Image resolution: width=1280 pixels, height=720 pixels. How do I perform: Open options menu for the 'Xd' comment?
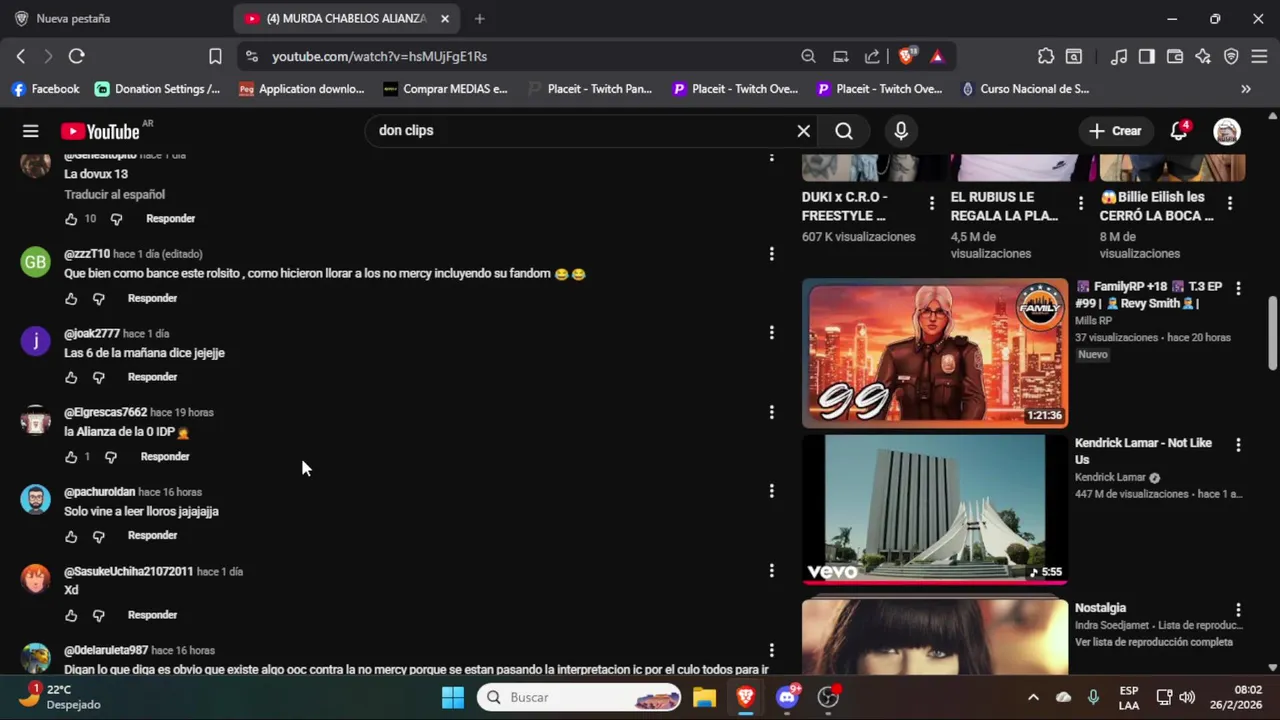click(x=771, y=570)
